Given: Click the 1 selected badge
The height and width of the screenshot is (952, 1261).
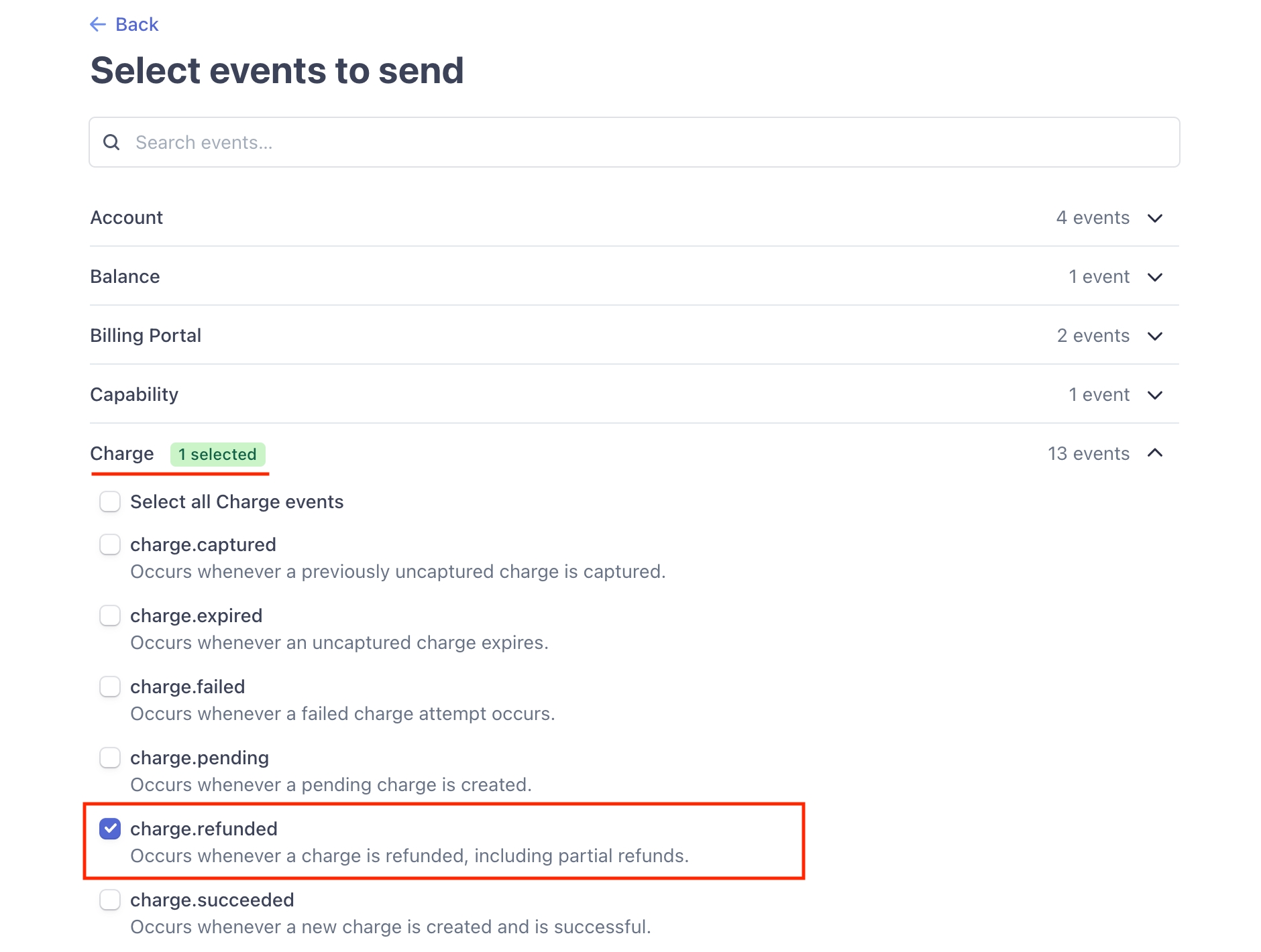Looking at the screenshot, I should (x=217, y=455).
